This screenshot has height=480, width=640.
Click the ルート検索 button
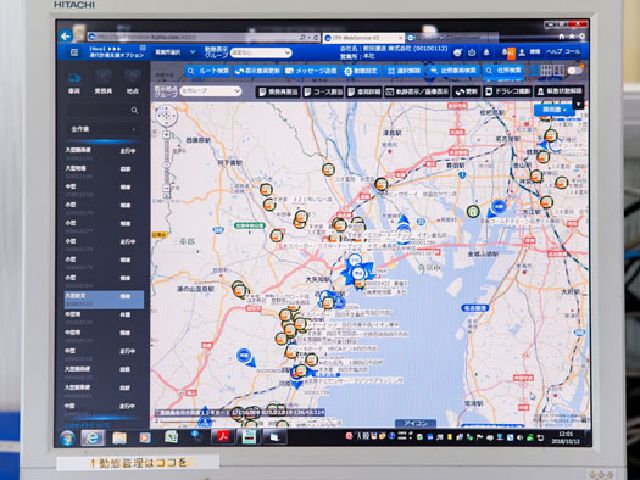click(208, 71)
